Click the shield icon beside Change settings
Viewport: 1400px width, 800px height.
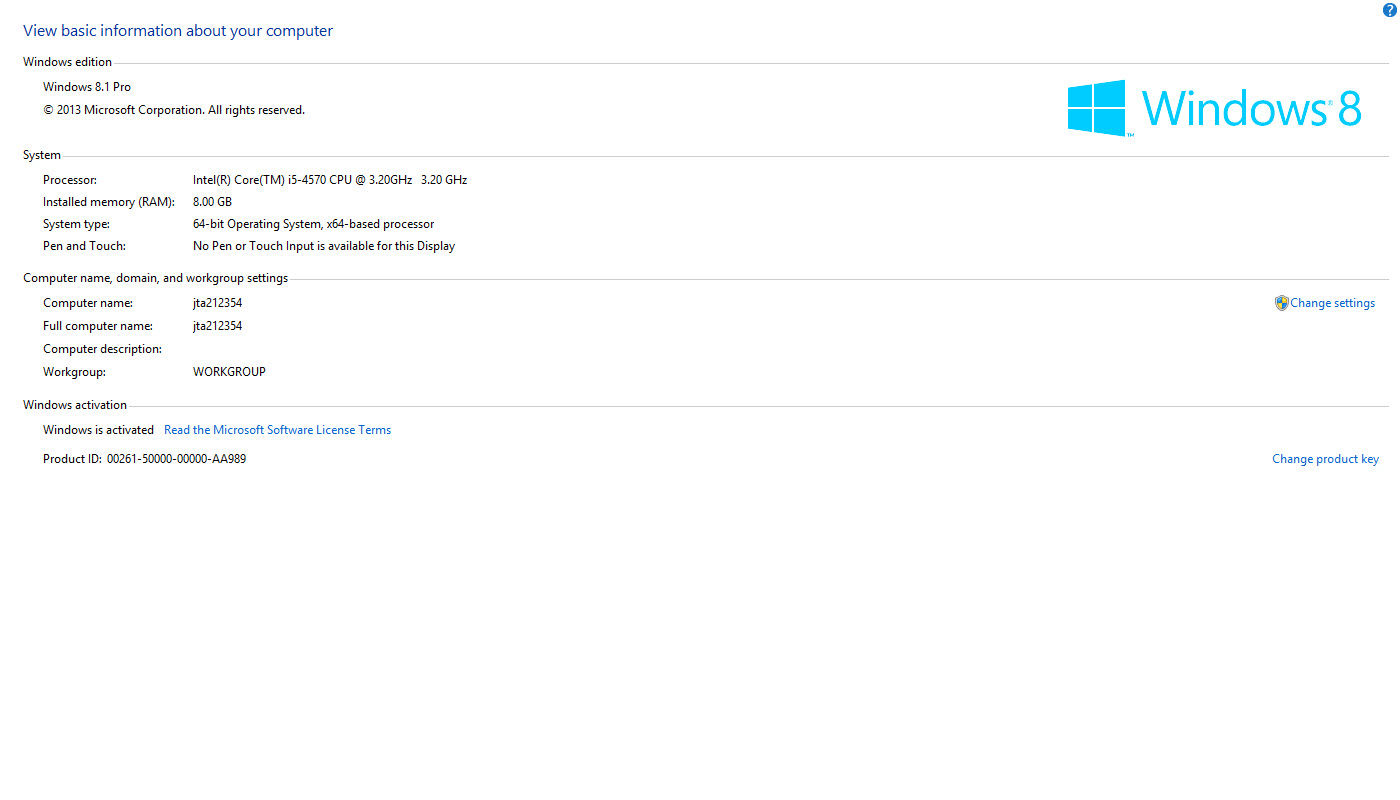pos(1281,303)
